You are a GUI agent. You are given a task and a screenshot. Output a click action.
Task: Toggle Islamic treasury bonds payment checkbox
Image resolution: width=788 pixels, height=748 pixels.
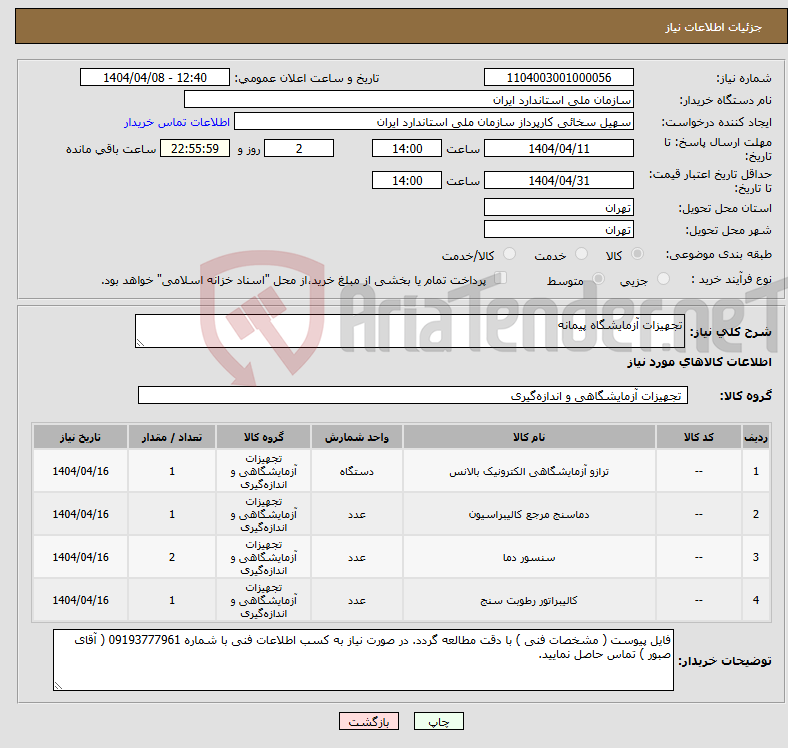click(501, 278)
